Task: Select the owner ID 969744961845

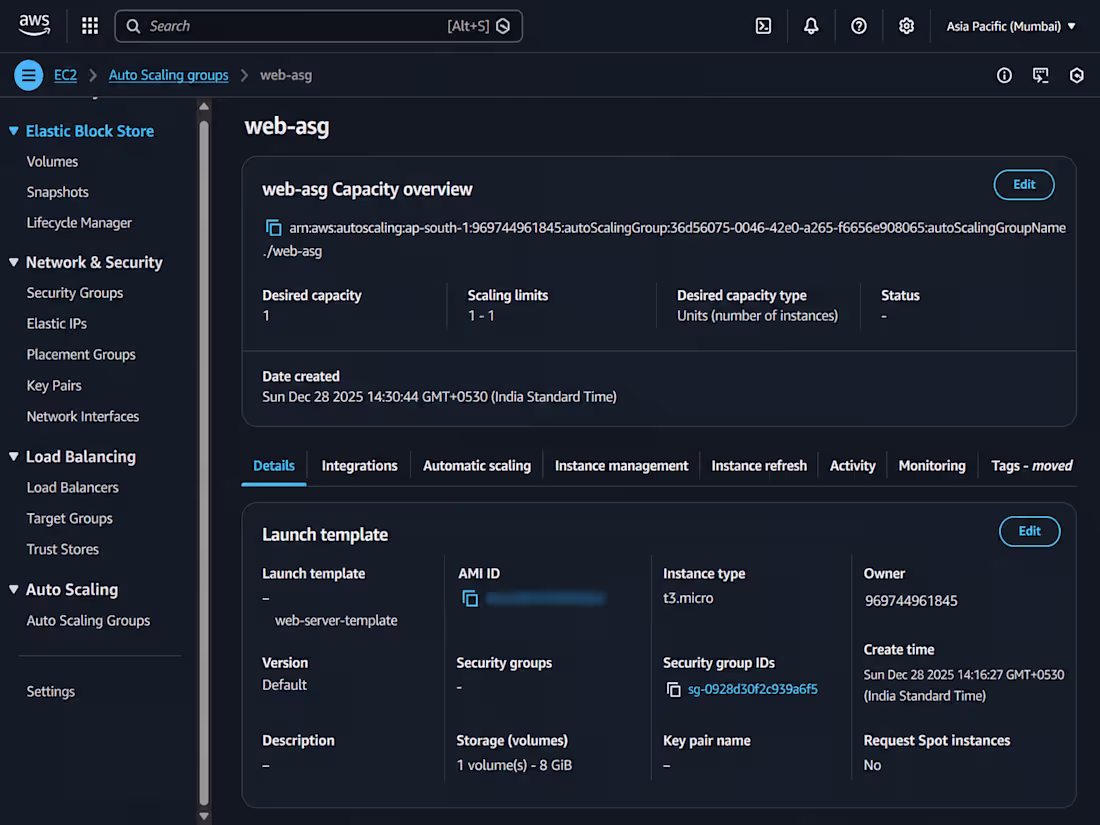Action: (x=911, y=601)
